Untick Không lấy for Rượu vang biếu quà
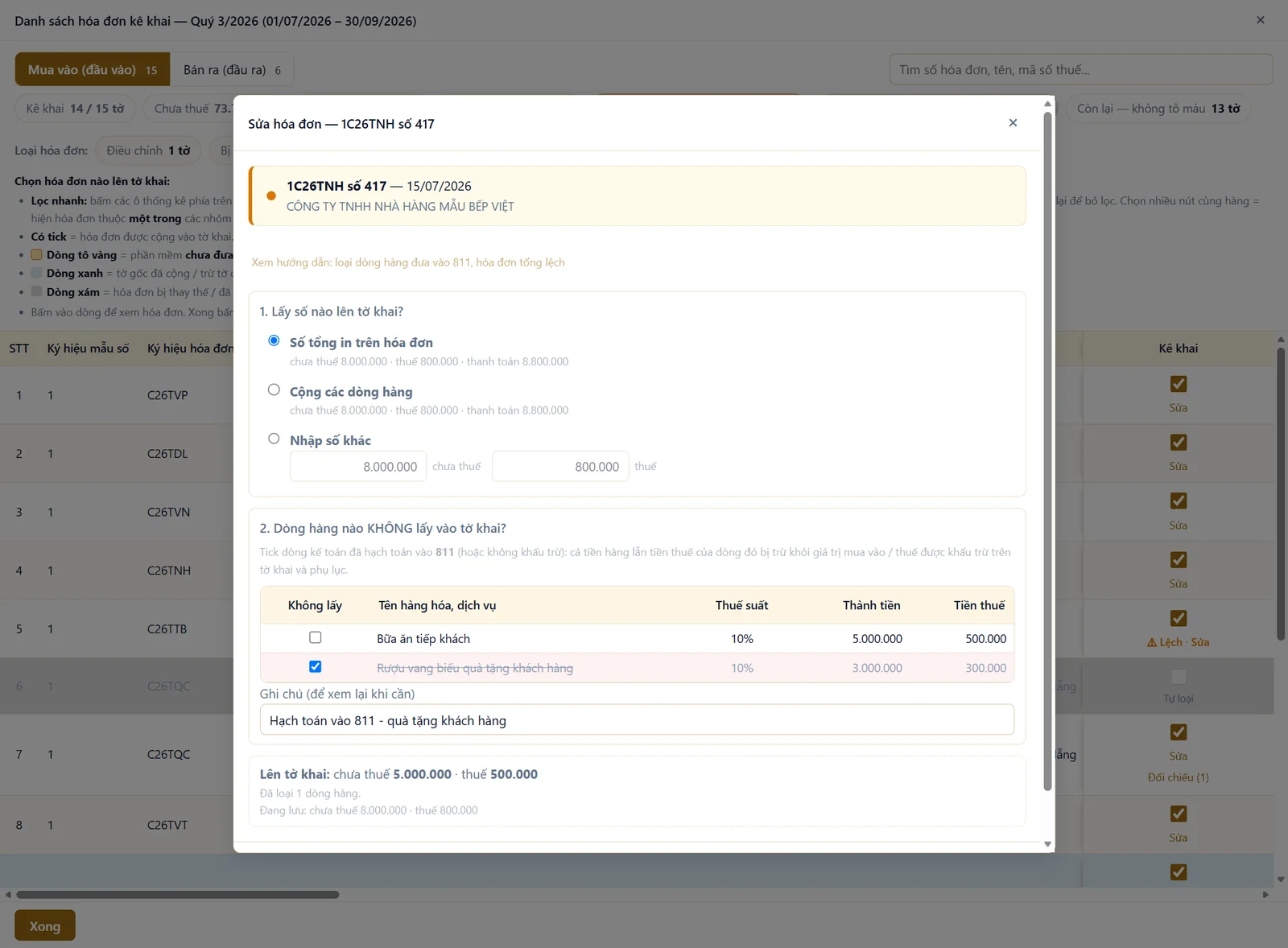Viewport: 1288px width, 948px height. point(316,666)
